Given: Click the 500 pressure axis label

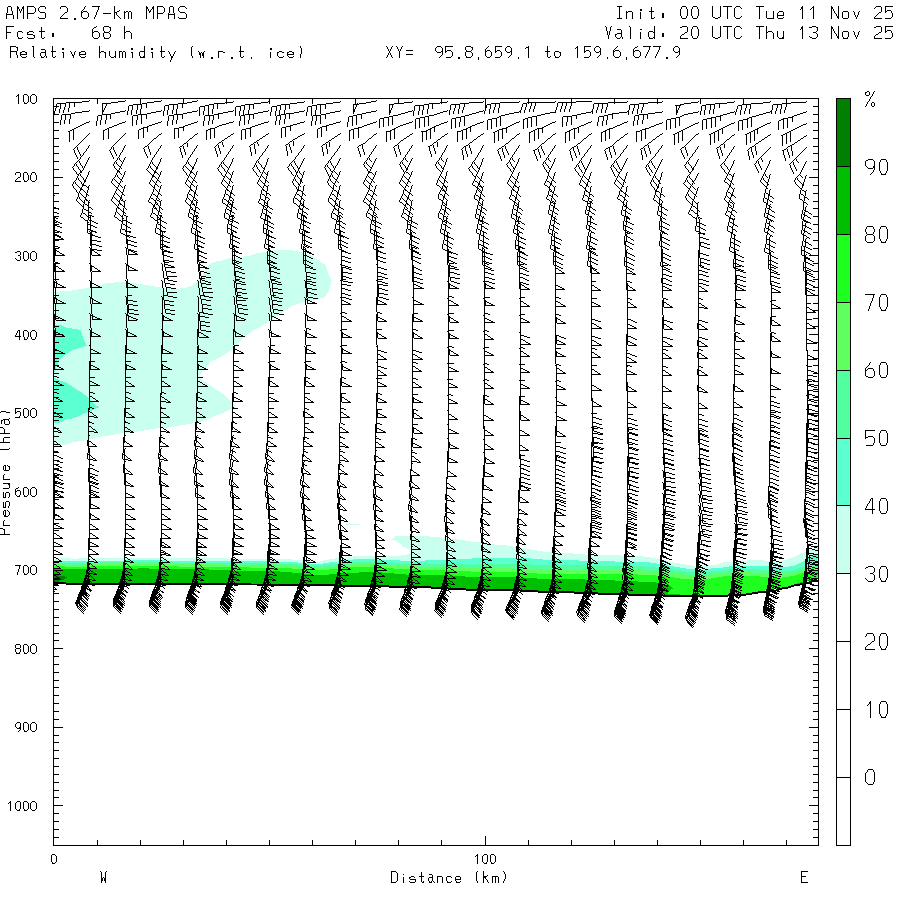Looking at the screenshot, I should pos(26,413).
